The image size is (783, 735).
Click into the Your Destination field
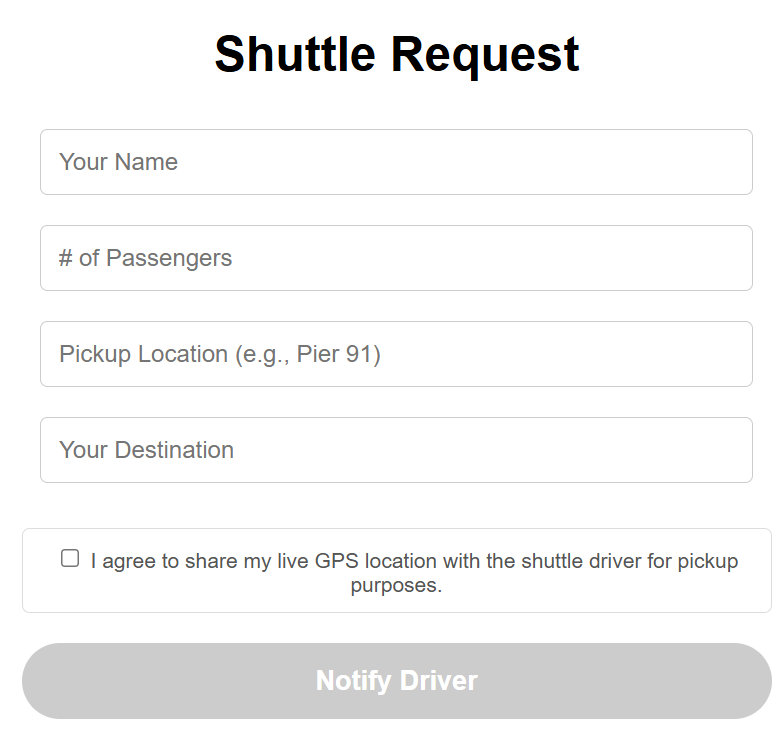point(396,450)
